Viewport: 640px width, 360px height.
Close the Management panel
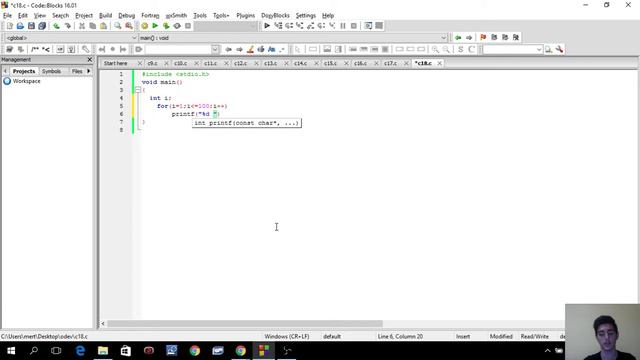click(x=90, y=60)
